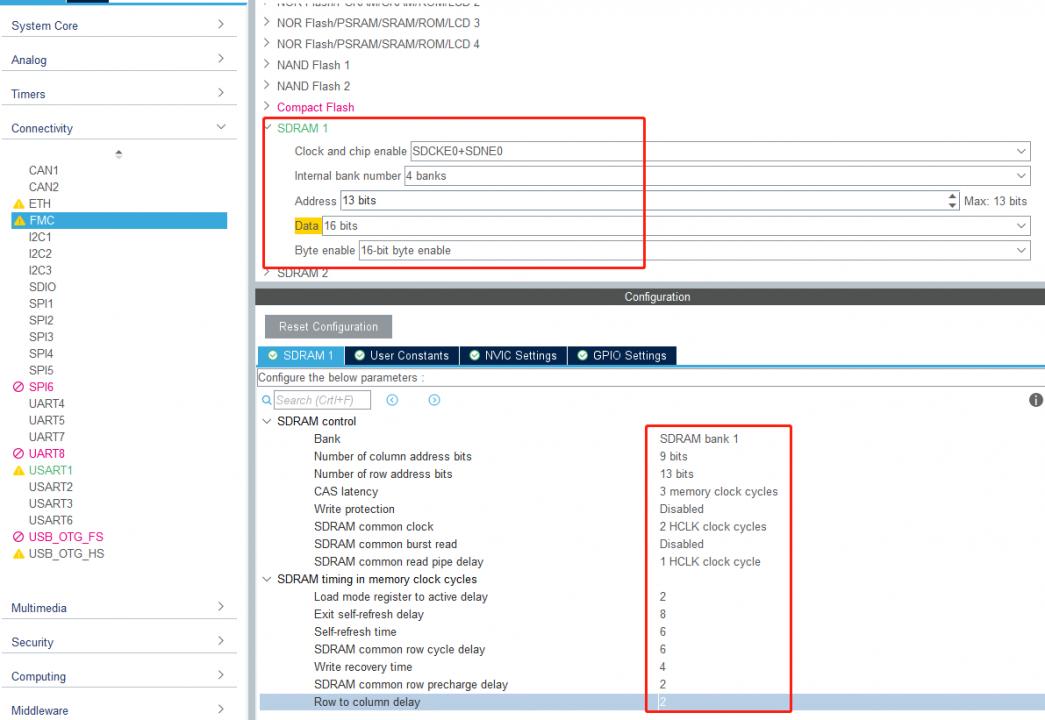
Task: Click the search magnifier icon beside Search box
Action: click(266, 401)
